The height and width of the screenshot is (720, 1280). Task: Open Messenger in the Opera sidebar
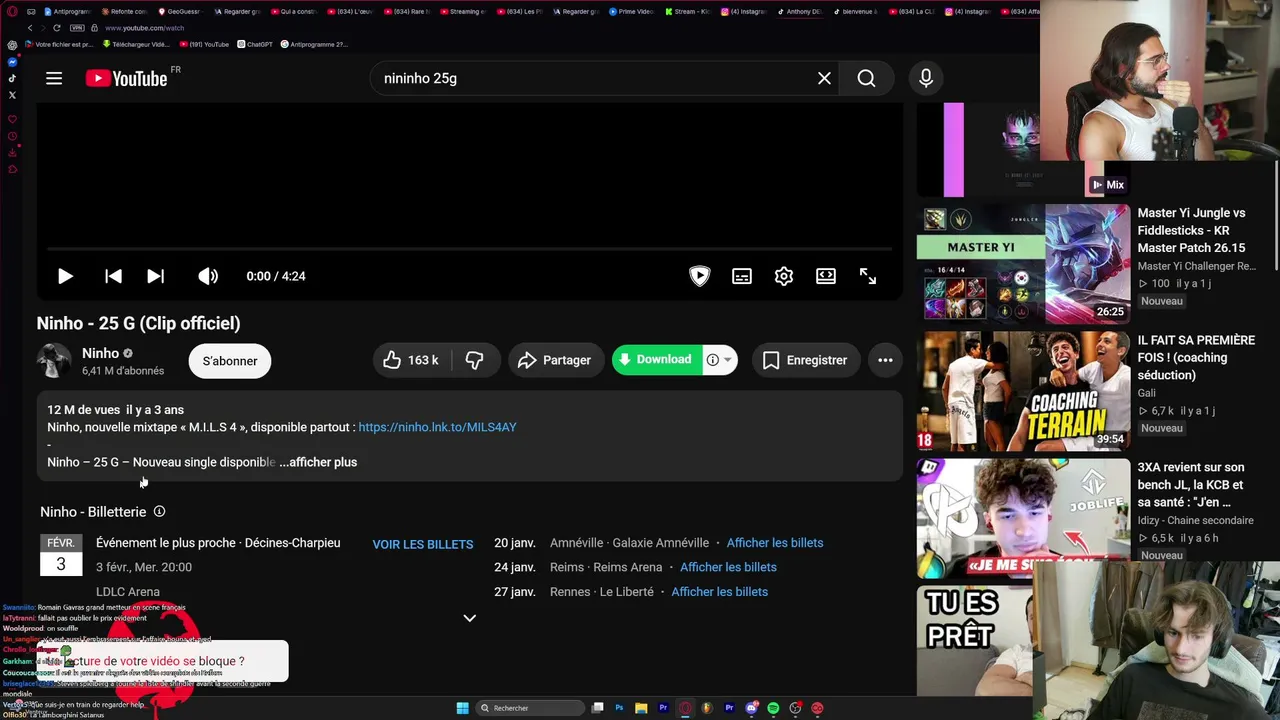pos(12,62)
